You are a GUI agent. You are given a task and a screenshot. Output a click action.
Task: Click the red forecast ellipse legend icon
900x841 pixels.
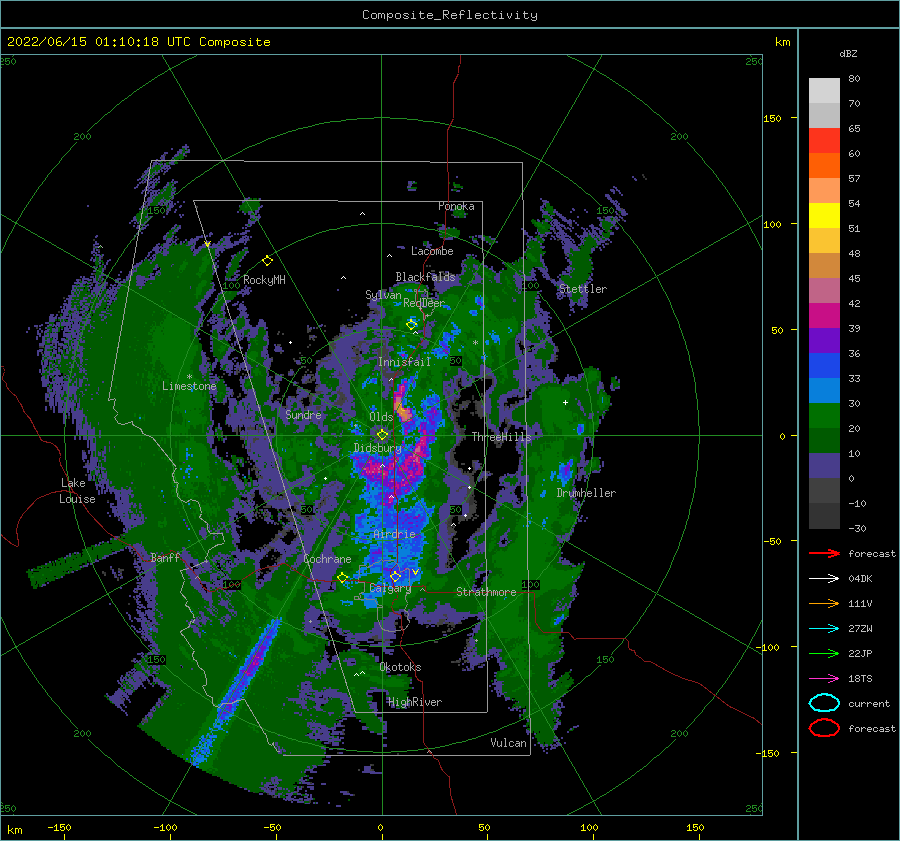[x=824, y=728]
